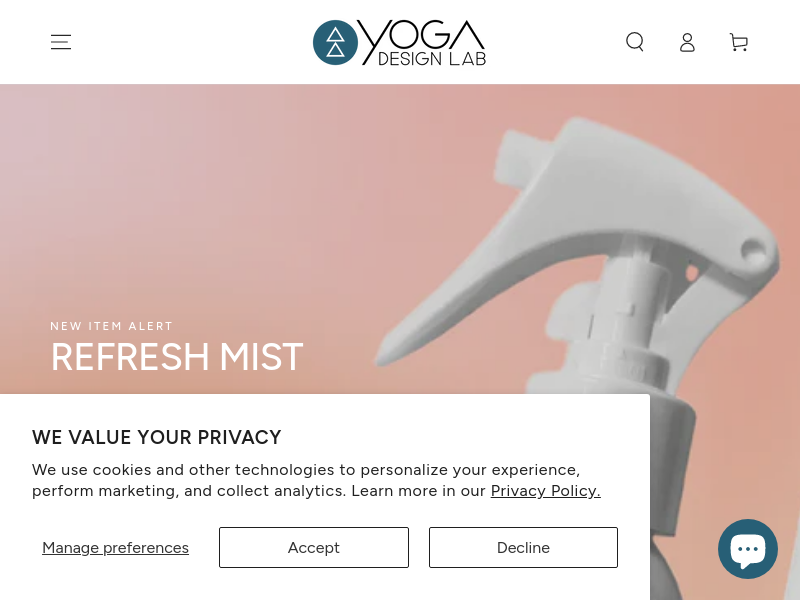The height and width of the screenshot is (600, 800).
Task: Open the account login icon
Action: click(687, 42)
